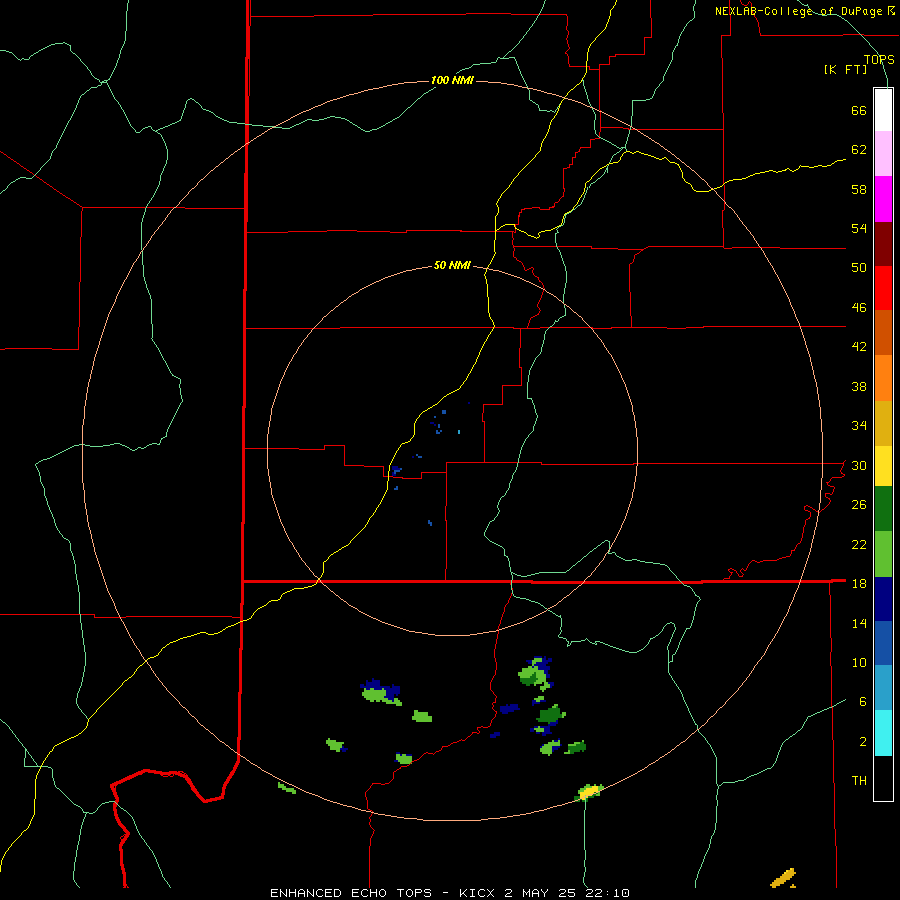Select the light green legend swatch
The image size is (900, 900).
(x=883, y=554)
